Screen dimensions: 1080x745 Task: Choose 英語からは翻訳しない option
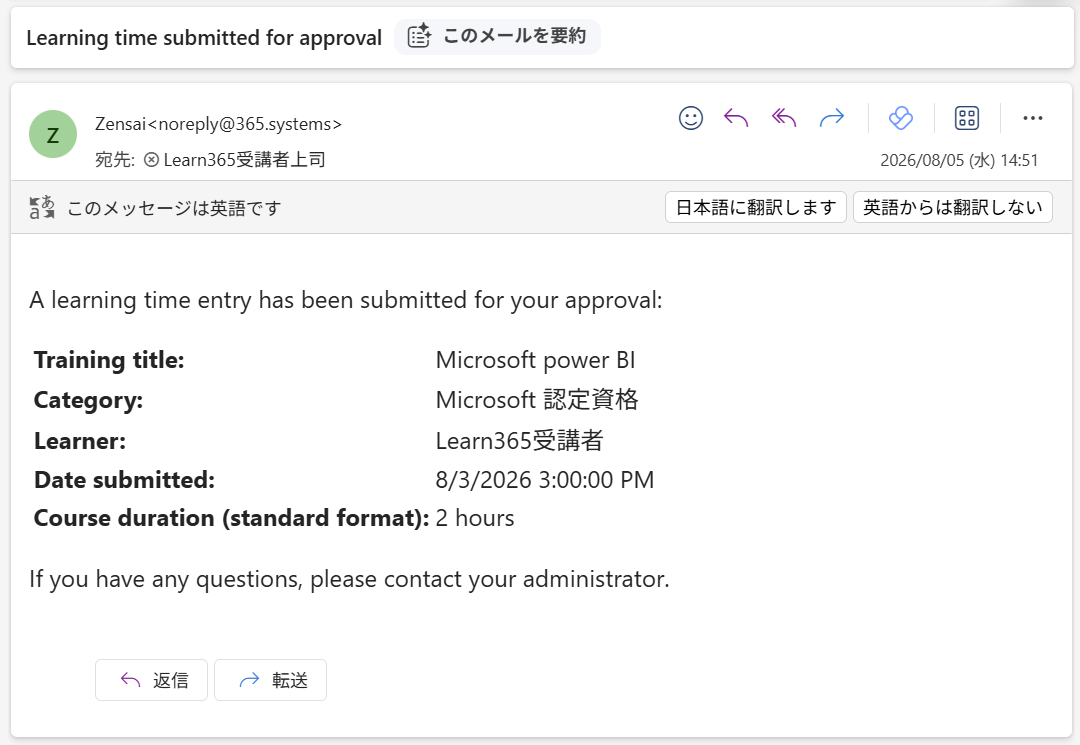point(953,207)
